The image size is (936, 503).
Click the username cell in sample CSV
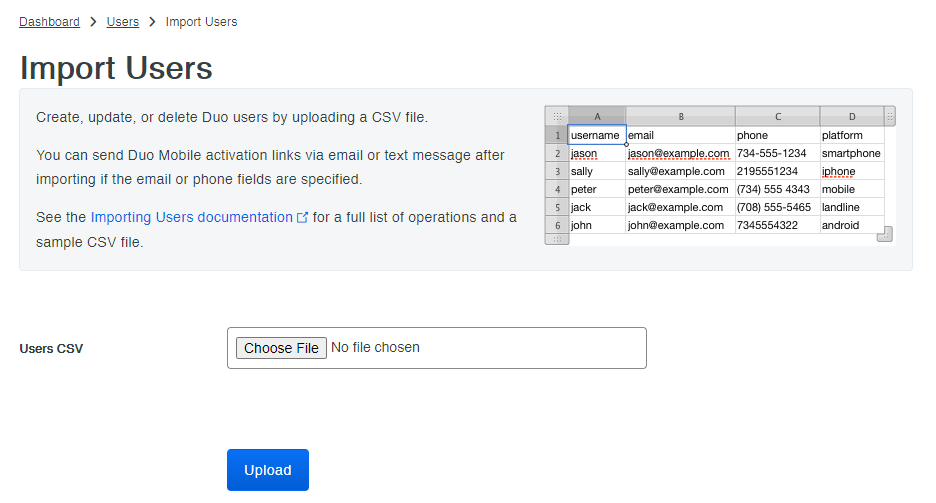tap(596, 135)
